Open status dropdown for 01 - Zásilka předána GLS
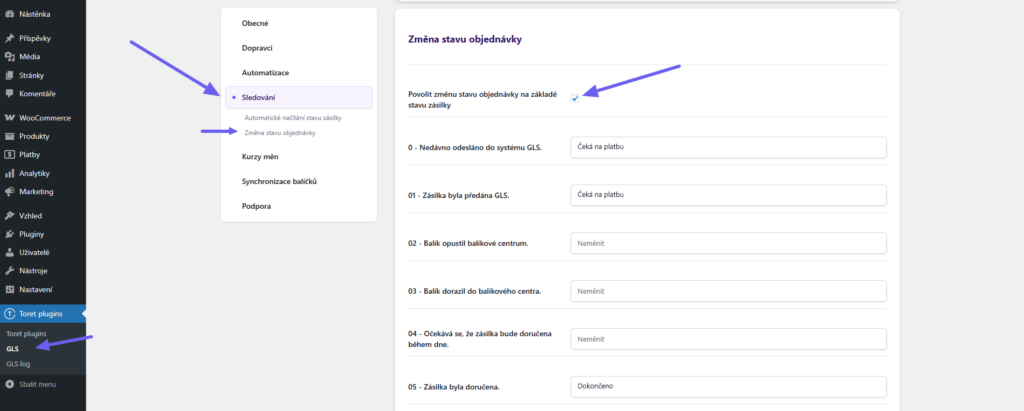The height and width of the screenshot is (411, 1024). [x=728, y=195]
